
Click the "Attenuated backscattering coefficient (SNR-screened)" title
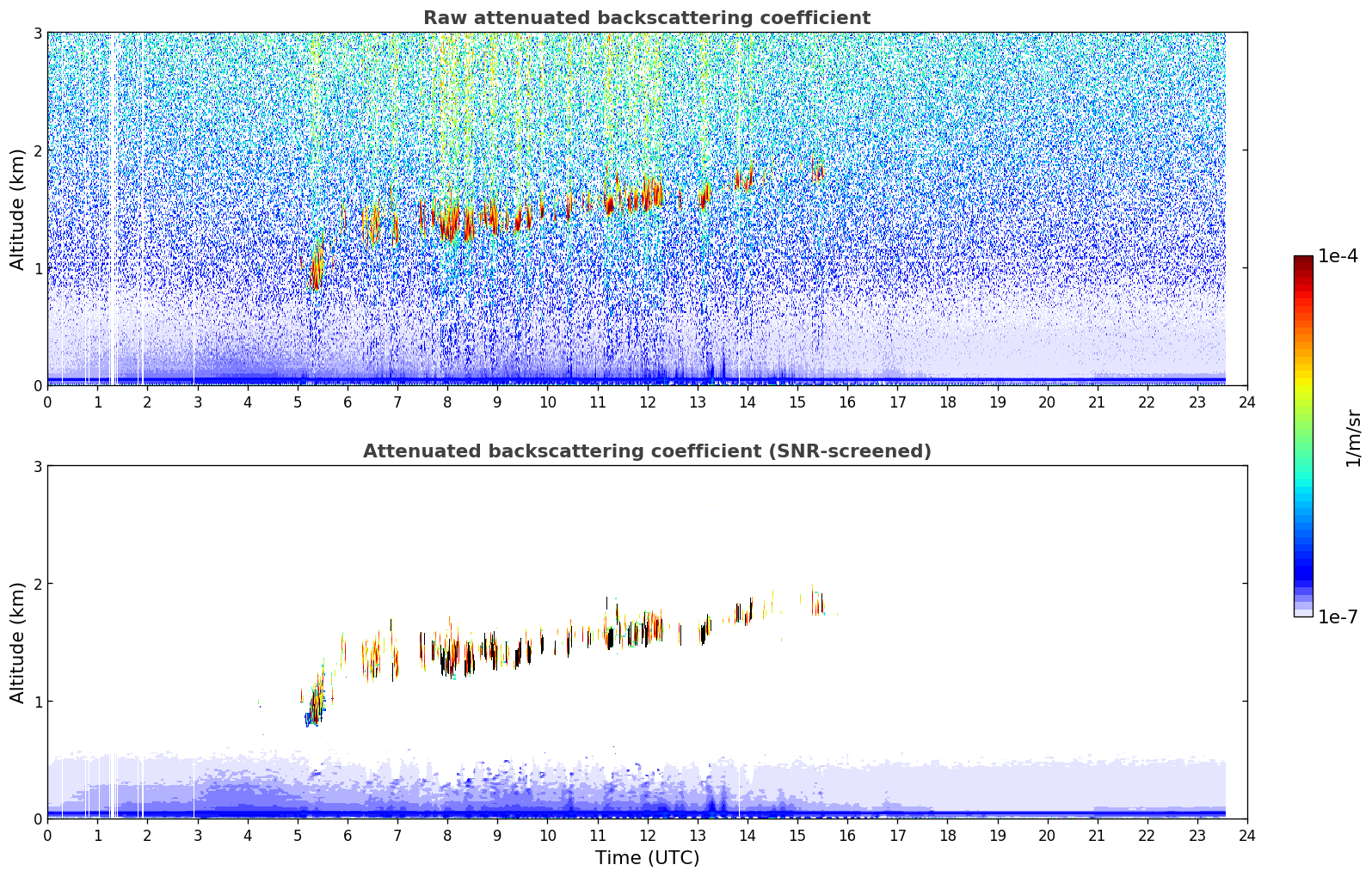[646, 451]
